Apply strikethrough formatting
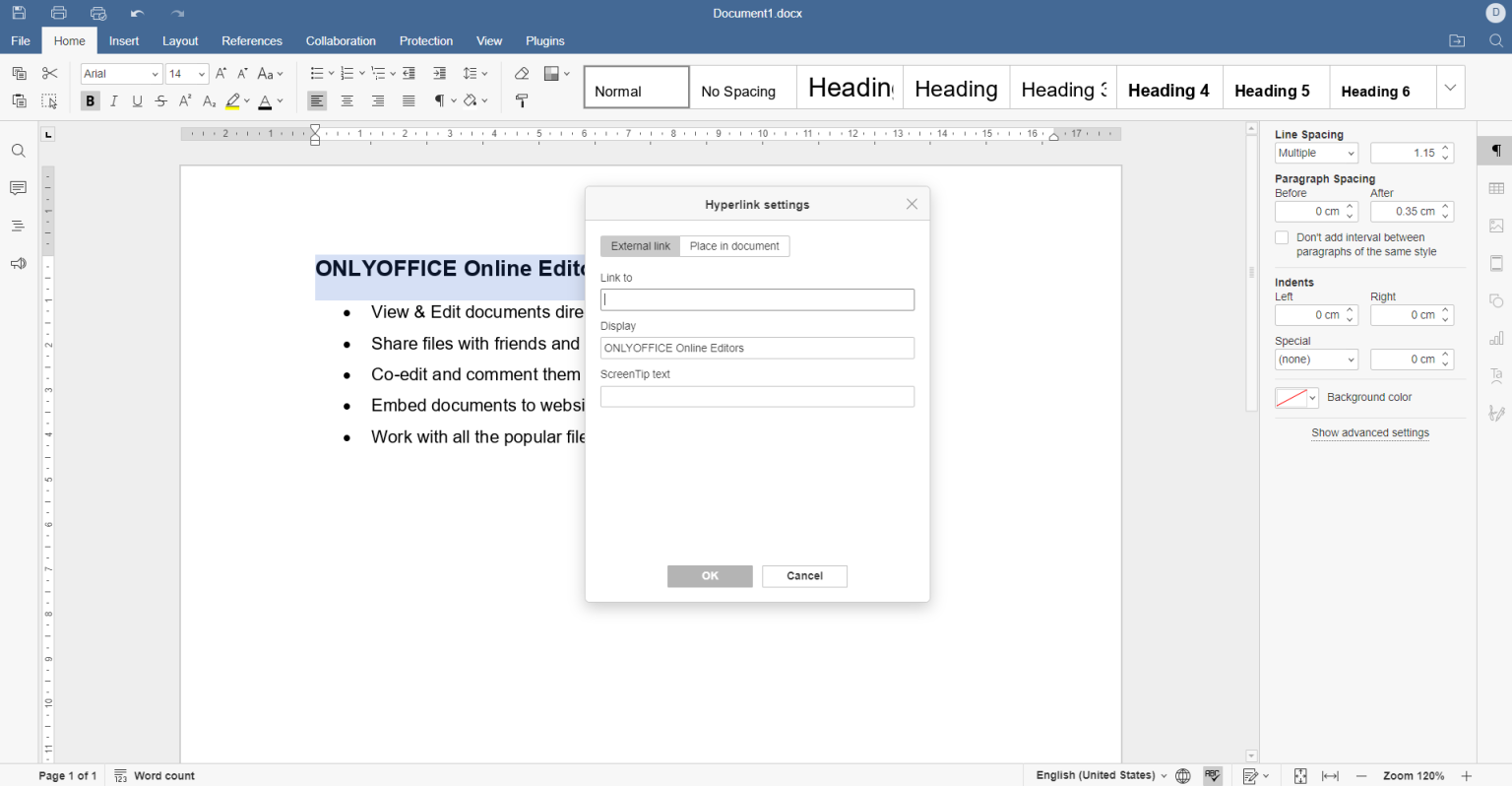Viewport: 1512px width, 786px height. click(x=160, y=100)
